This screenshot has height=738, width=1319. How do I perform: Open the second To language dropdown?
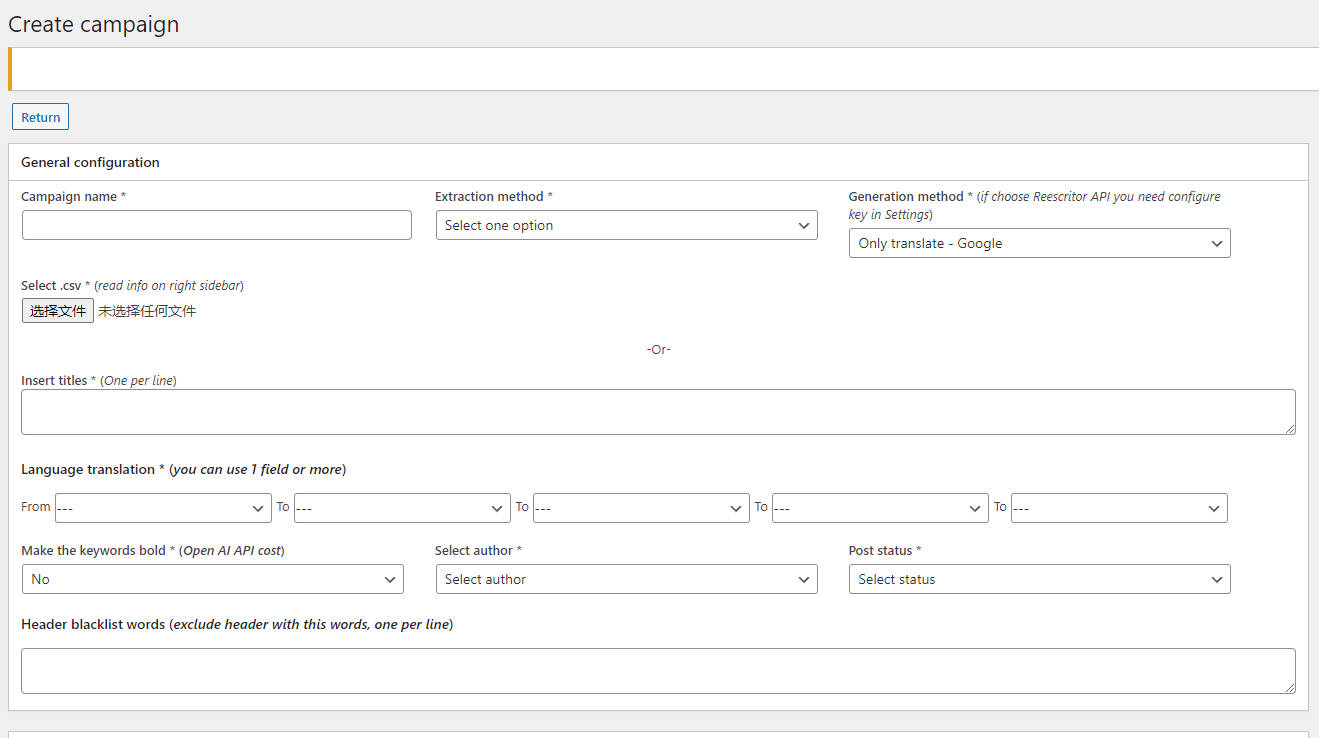[x=641, y=508]
